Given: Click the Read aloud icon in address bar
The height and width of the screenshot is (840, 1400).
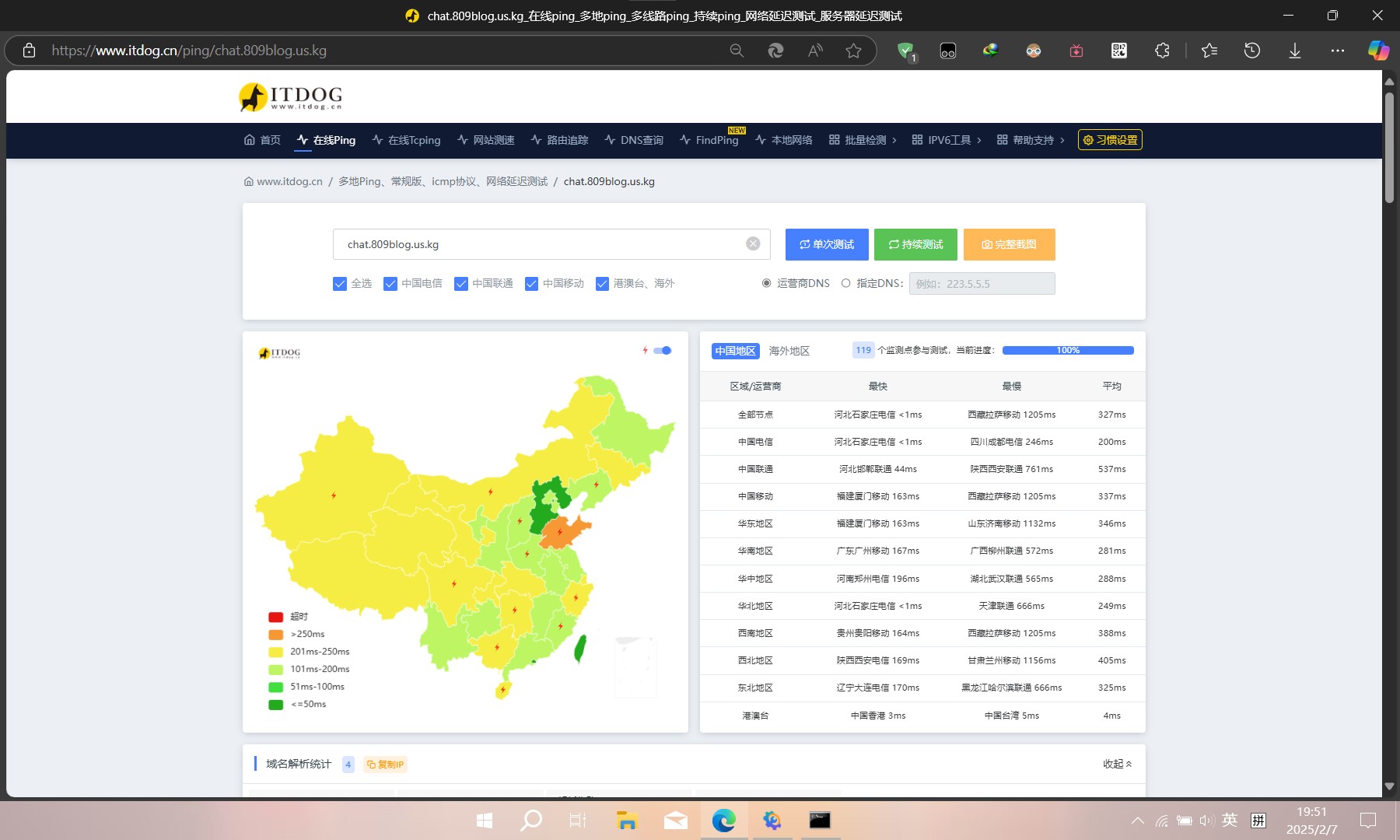Looking at the screenshot, I should pyautogui.click(x=815, y=51).
